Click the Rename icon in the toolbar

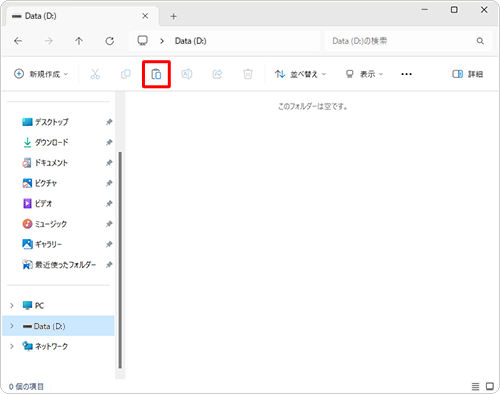point(187,74)
